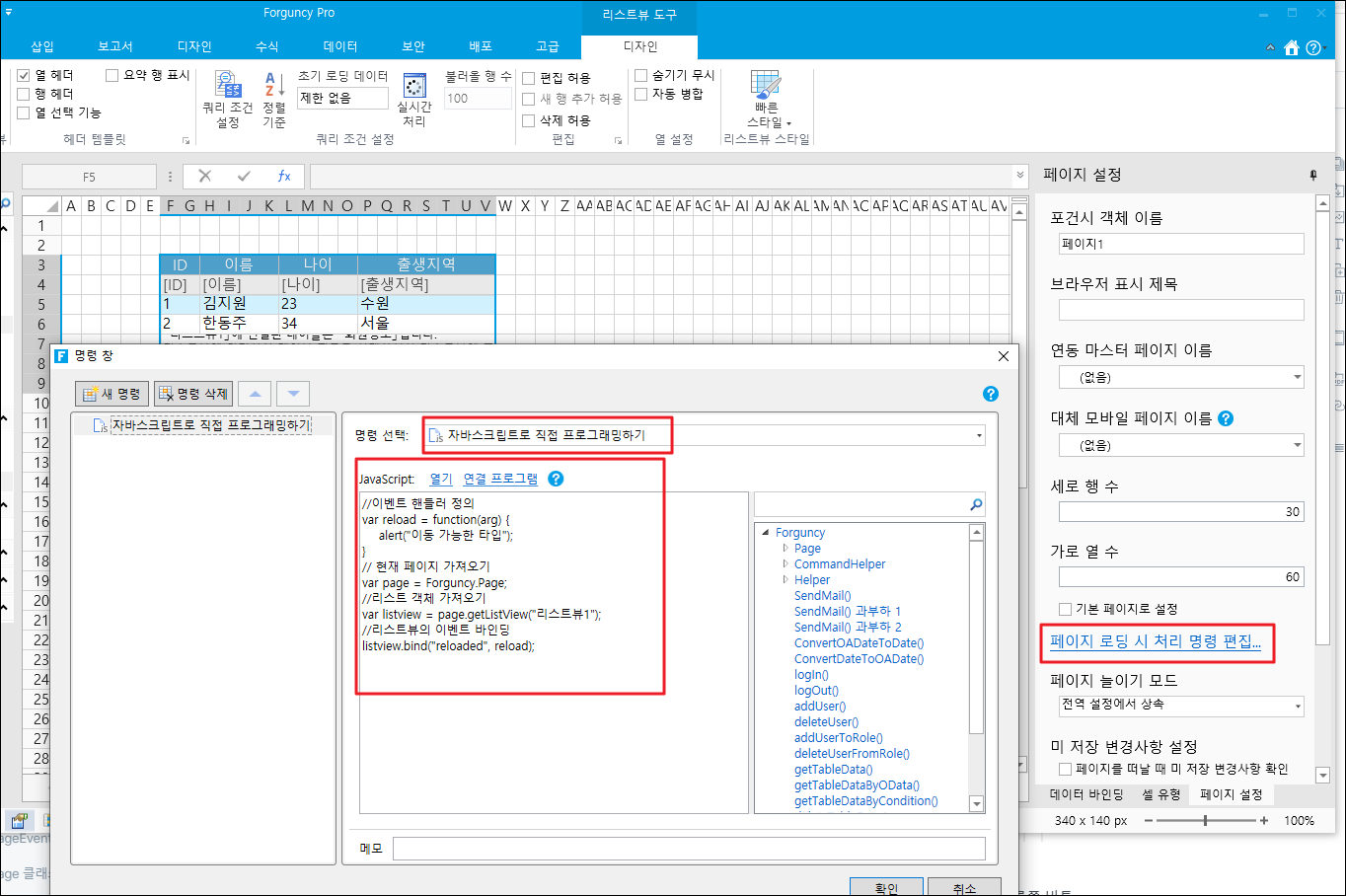This screenshot has width=1346, height=896.
Task: Toggle the 열 헤더 checkbox
Action: (24, 75)
